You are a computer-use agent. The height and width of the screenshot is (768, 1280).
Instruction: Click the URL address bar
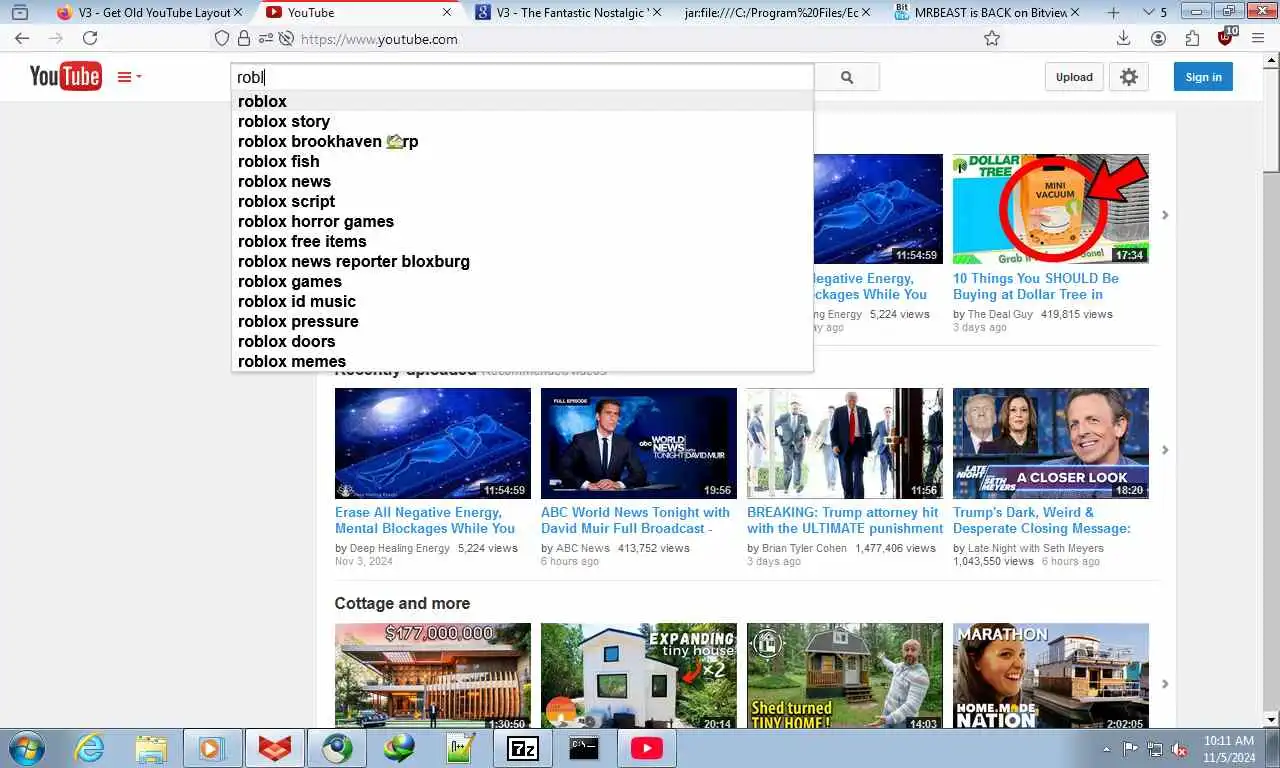click(640, 39)
